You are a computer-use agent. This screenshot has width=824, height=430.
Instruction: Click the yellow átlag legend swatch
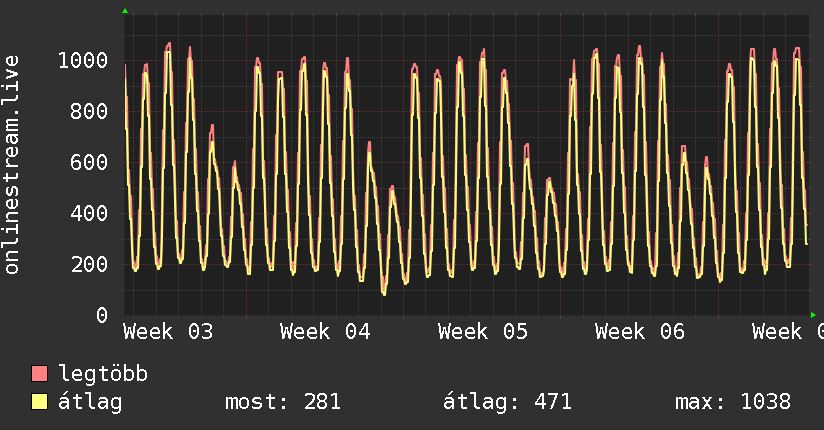point(40,403)
